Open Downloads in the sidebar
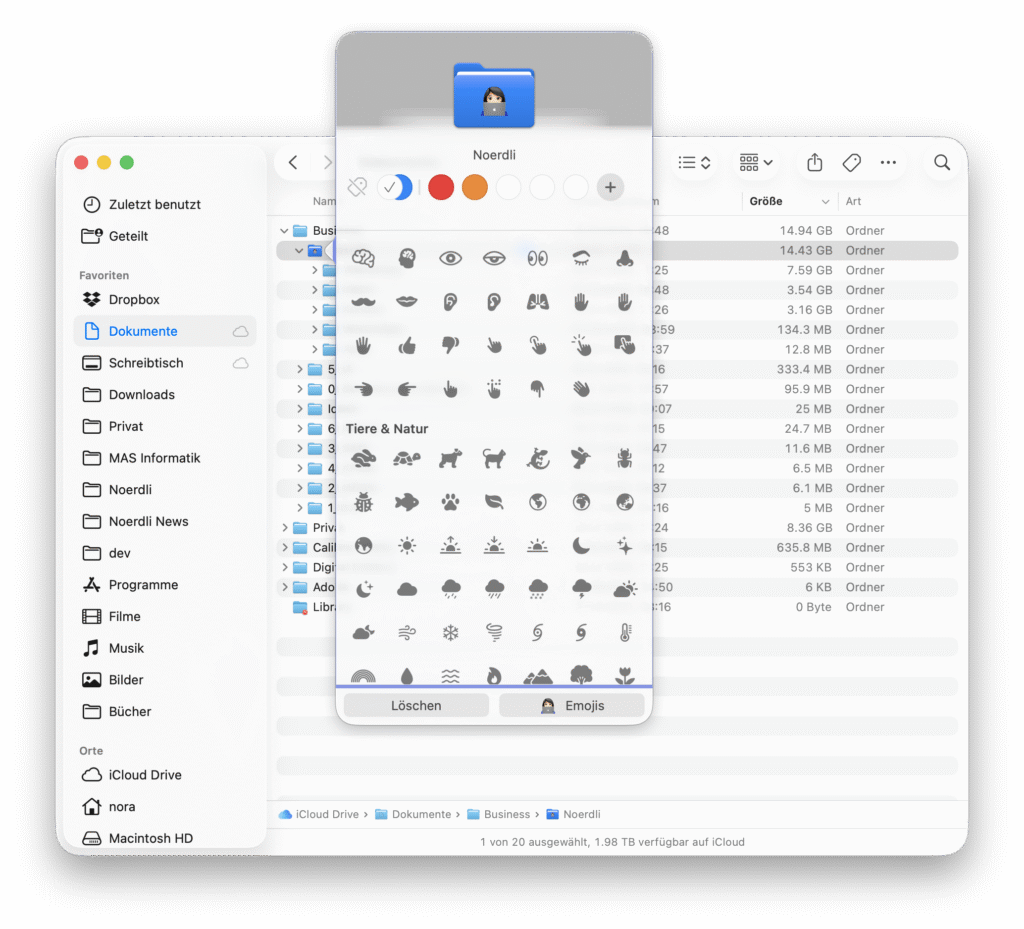This screenshot has height=929, width=1024. tap(142, 394)
